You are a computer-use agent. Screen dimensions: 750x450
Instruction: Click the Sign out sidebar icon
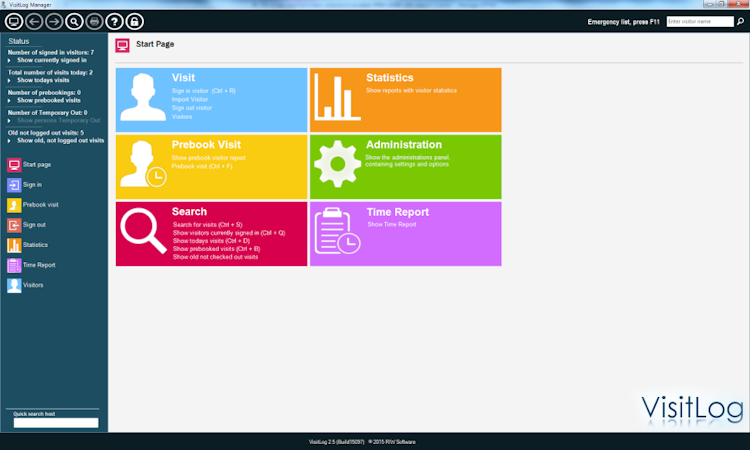tap(14, 225)
